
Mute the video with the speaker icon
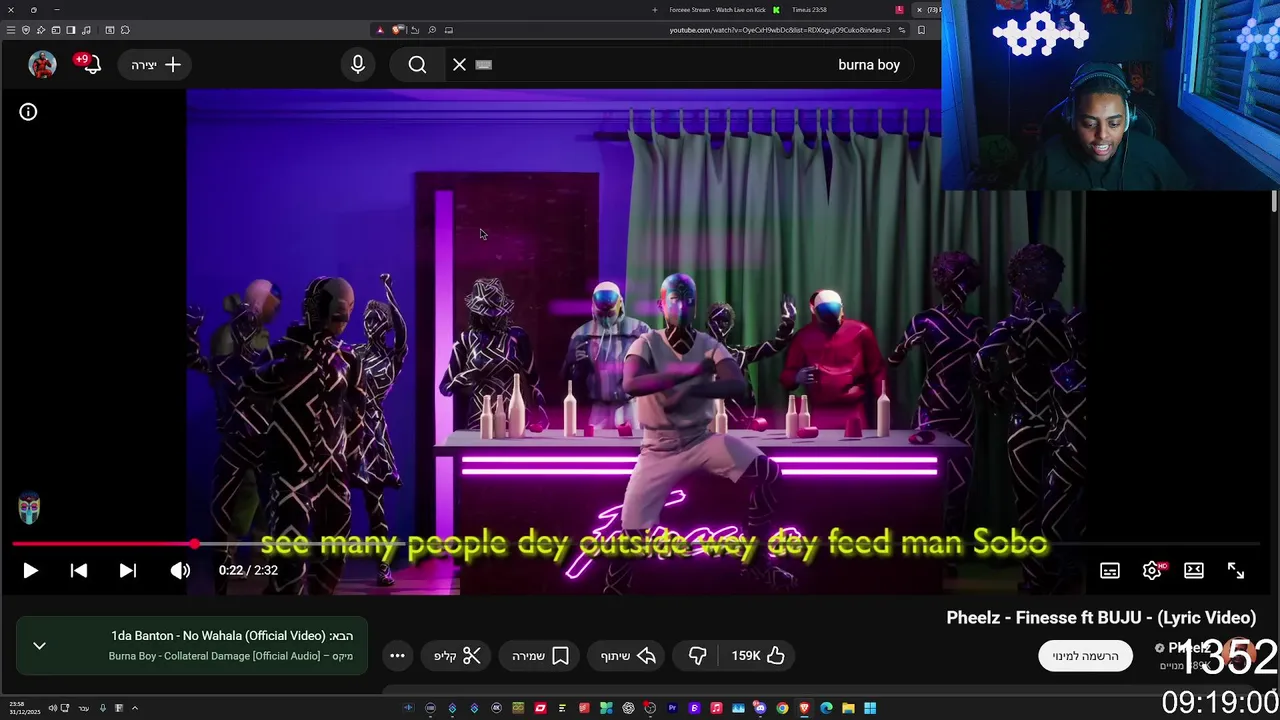click(180, 570)
